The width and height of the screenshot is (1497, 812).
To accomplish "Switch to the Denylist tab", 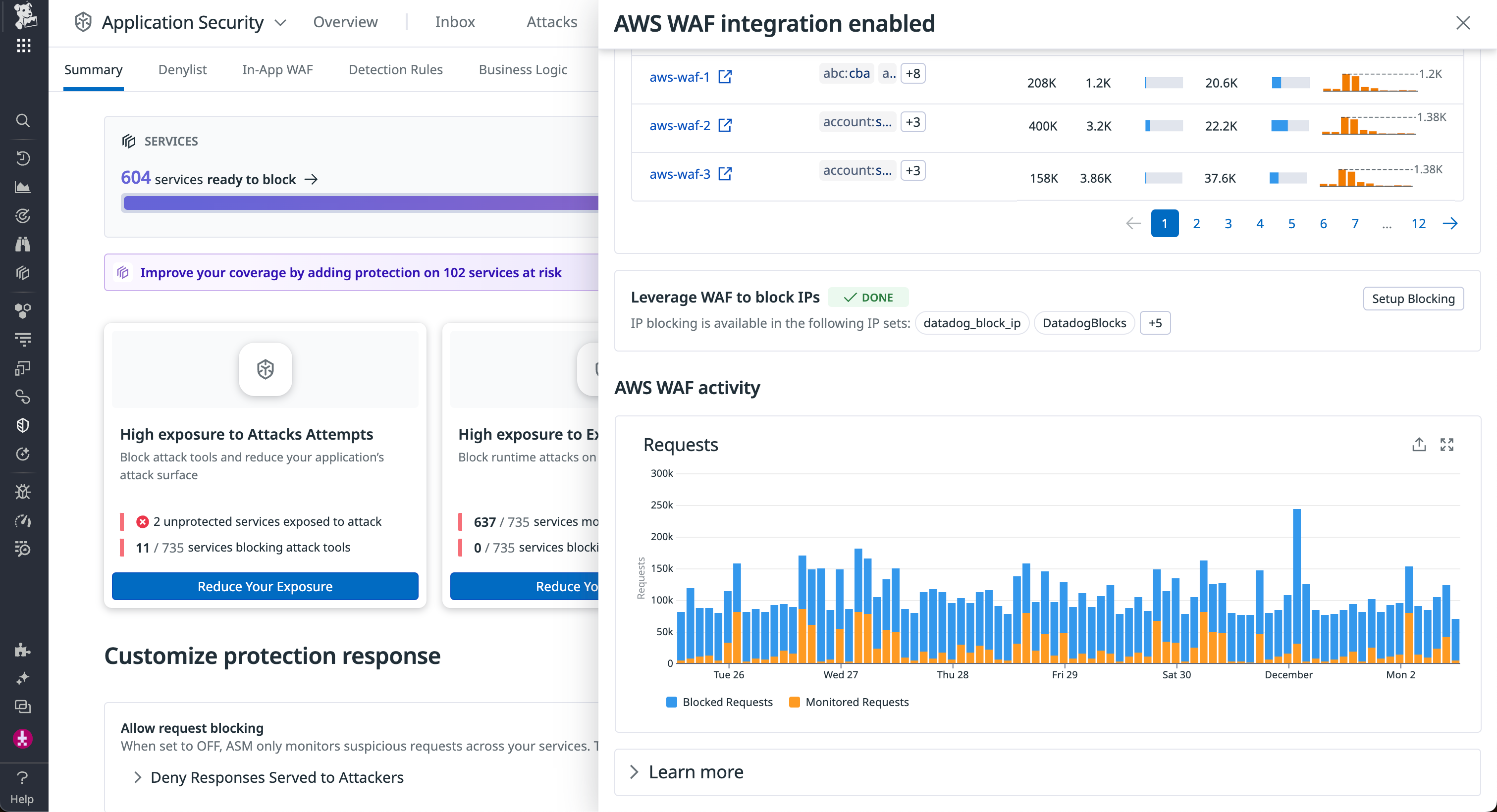I will click(x=182, y=70).
